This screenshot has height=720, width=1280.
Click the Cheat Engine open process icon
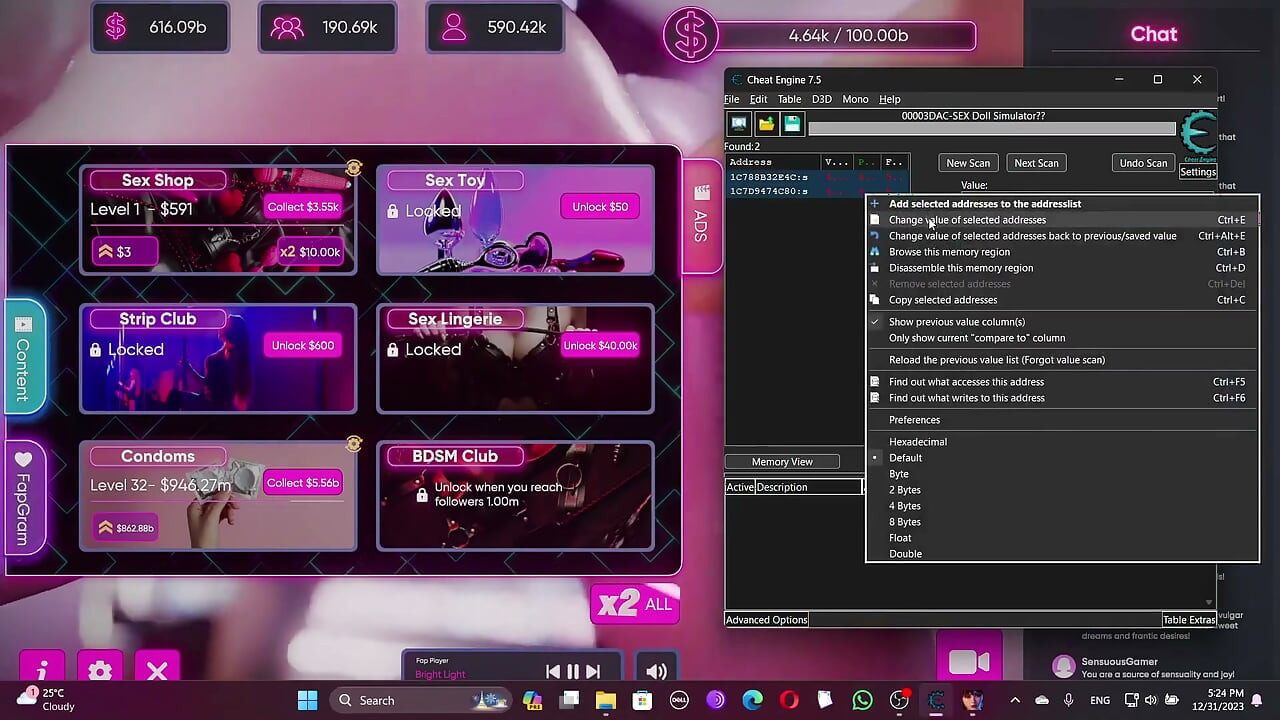pyautogui.click(x=739, y=124)
